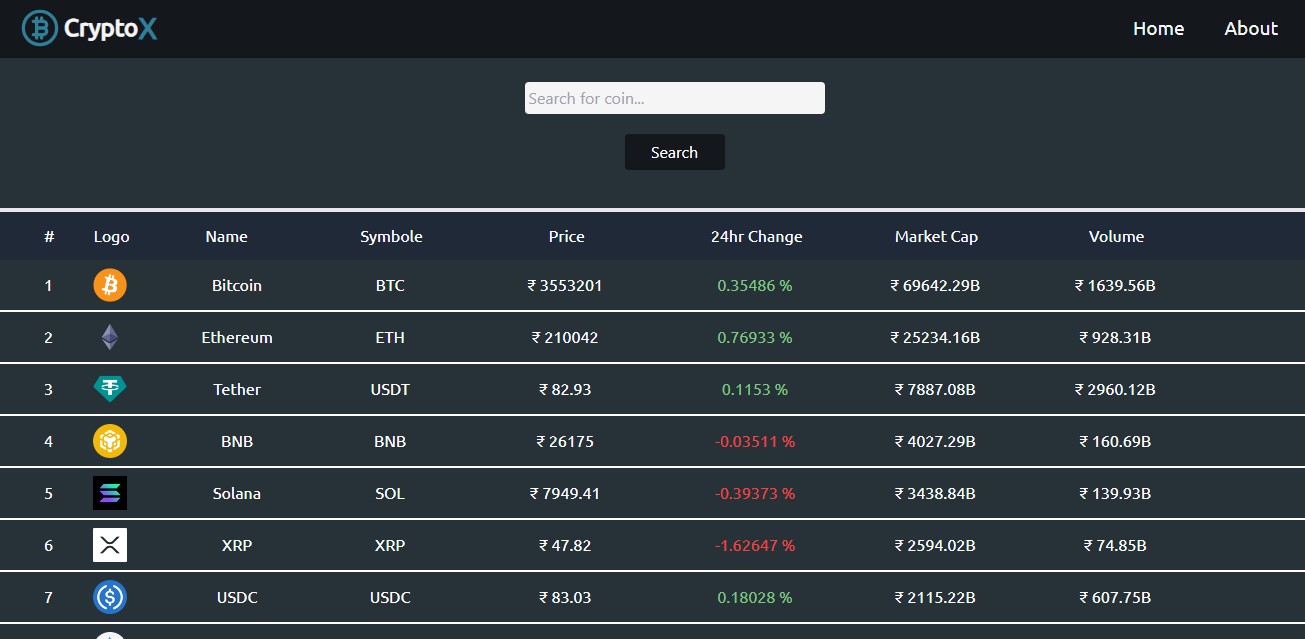Image resolution: width=1305 pixels, height=639 pixels.
Task: Click the search for coin input field
Action: click(x=674, y=97)
